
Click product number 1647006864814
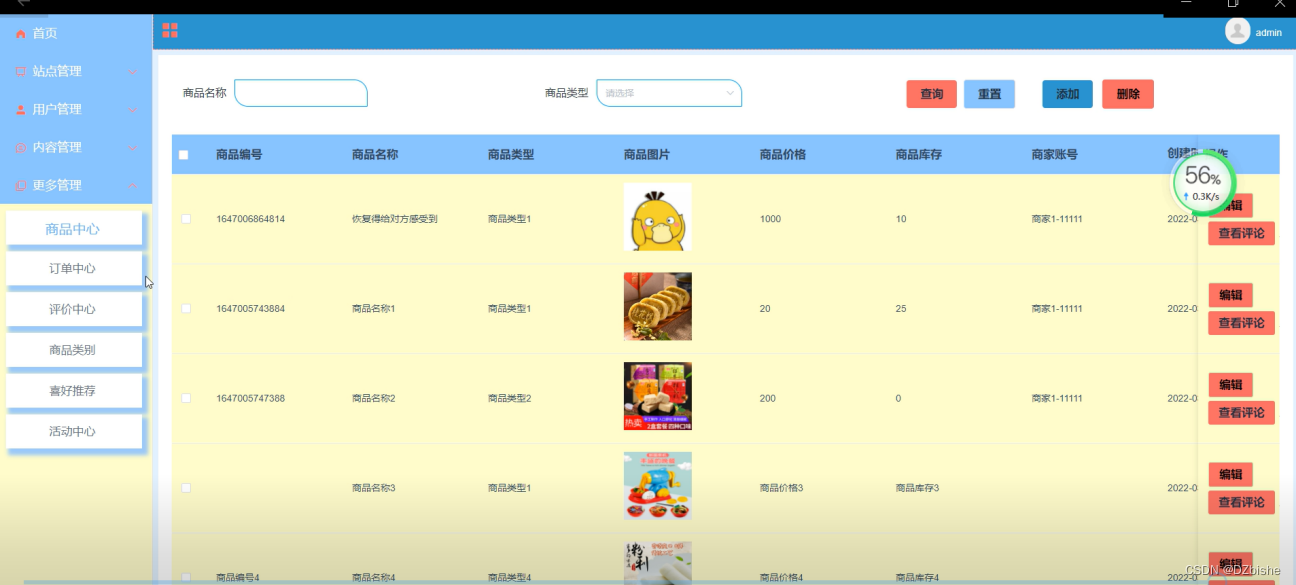click(251, 219)
